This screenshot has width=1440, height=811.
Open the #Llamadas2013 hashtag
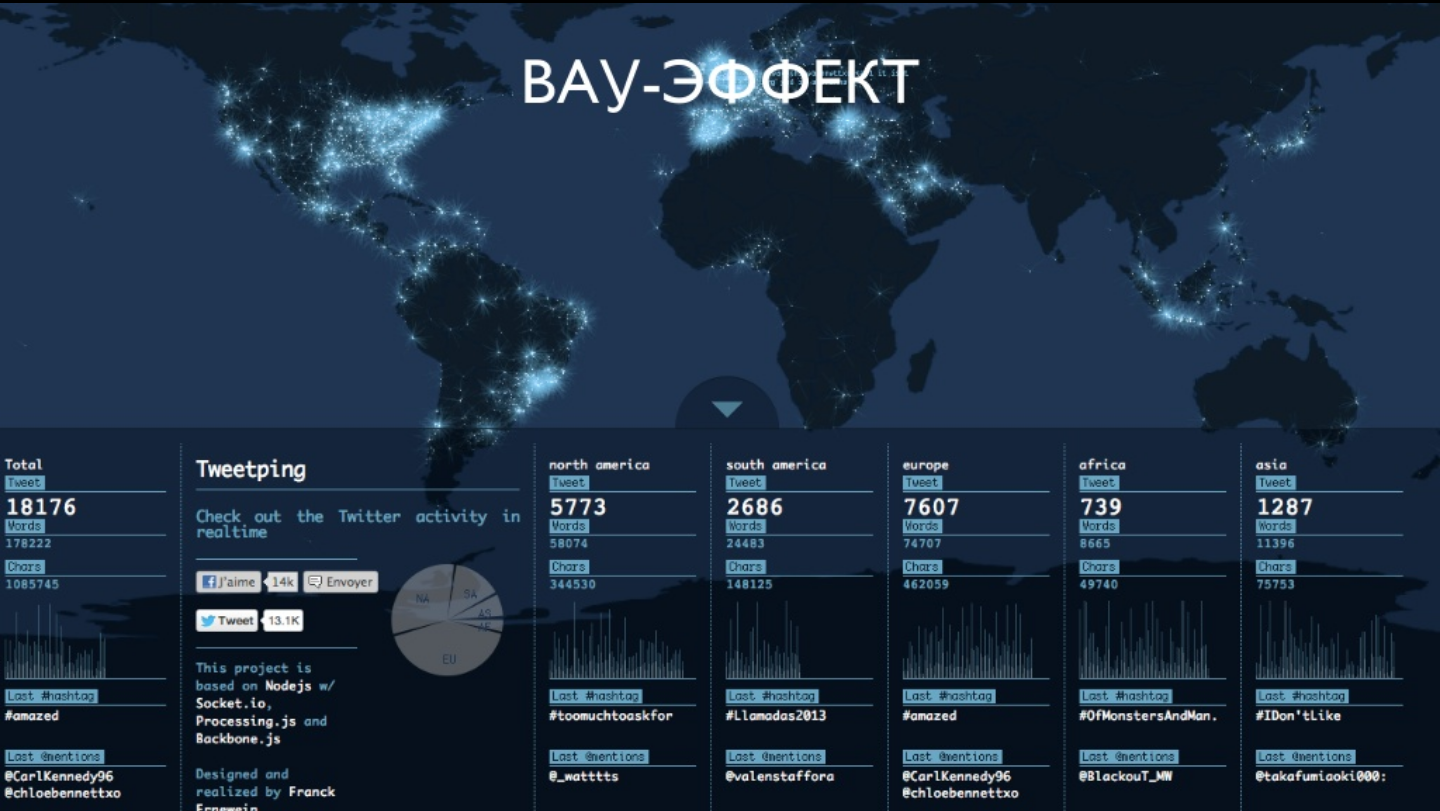tap(777, 716)
